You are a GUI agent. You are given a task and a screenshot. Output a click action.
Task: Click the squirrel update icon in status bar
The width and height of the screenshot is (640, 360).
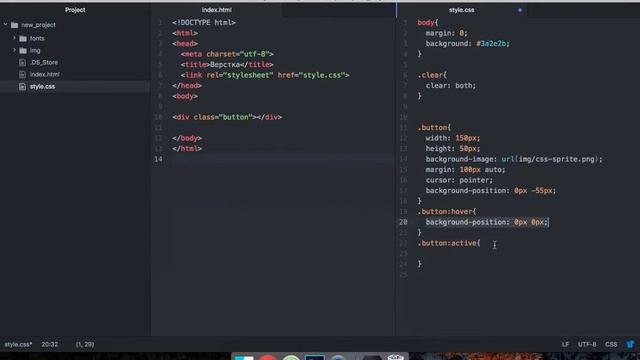[630, 344]
